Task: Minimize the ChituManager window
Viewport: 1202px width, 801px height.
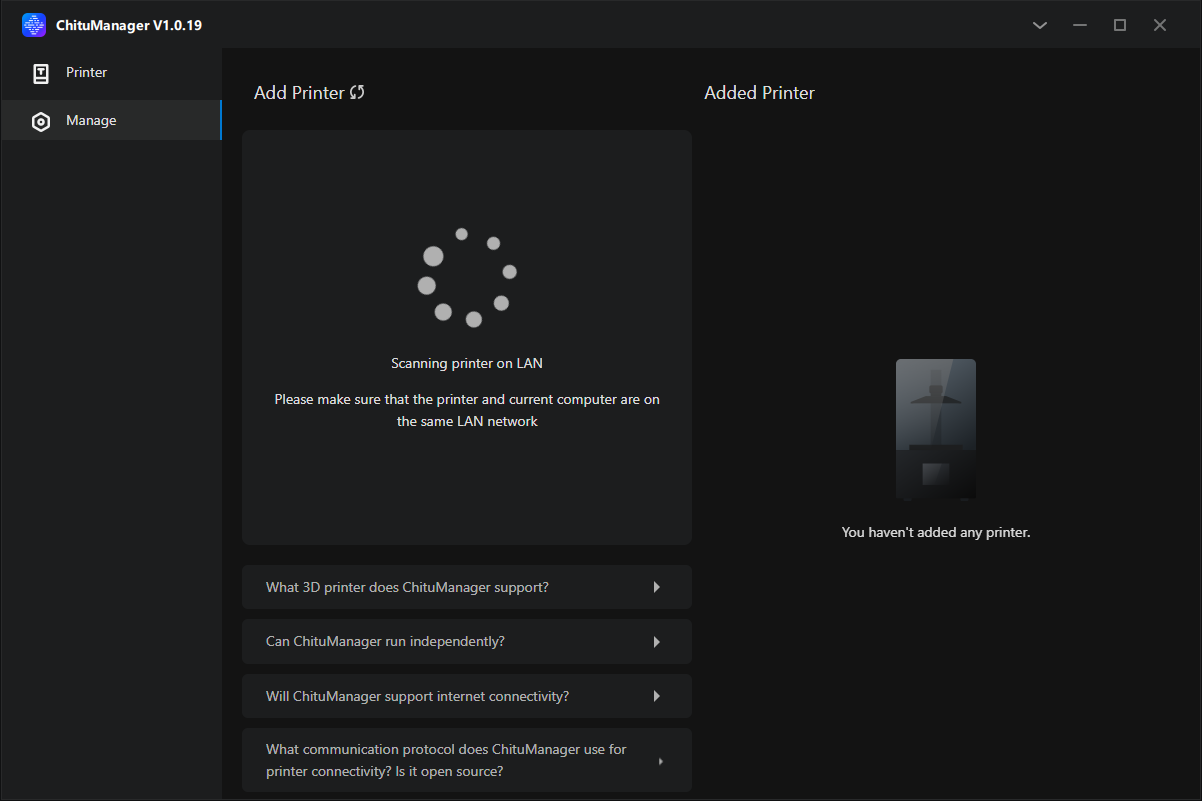Action: pos(1080,25)
